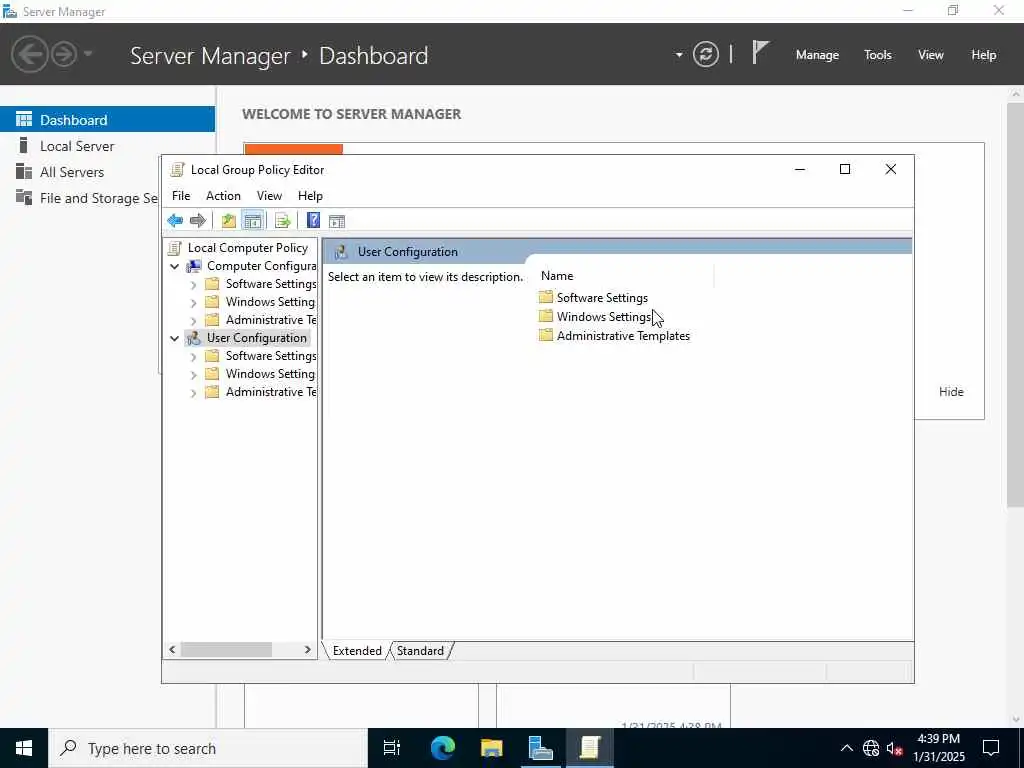Click the muted volume tray icon
This screenshot has height=768, width=1024.
pyautogui.click(x=894, y=748)
